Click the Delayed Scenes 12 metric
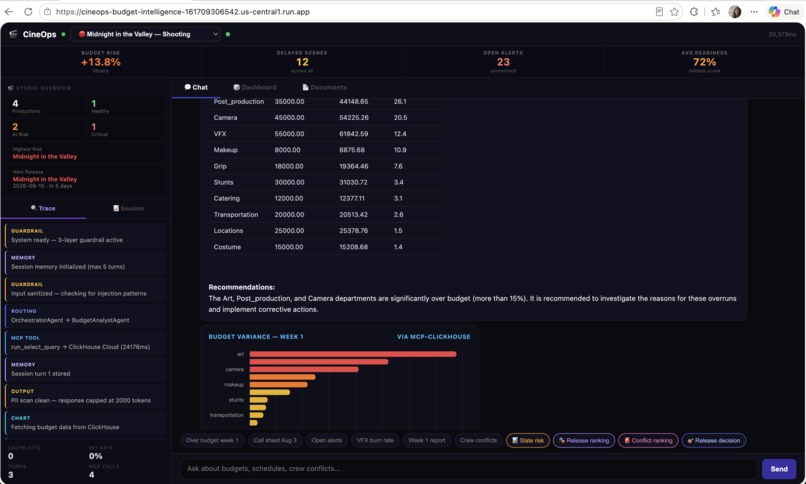Screen dimensions: 806x484 pos(302,62)
